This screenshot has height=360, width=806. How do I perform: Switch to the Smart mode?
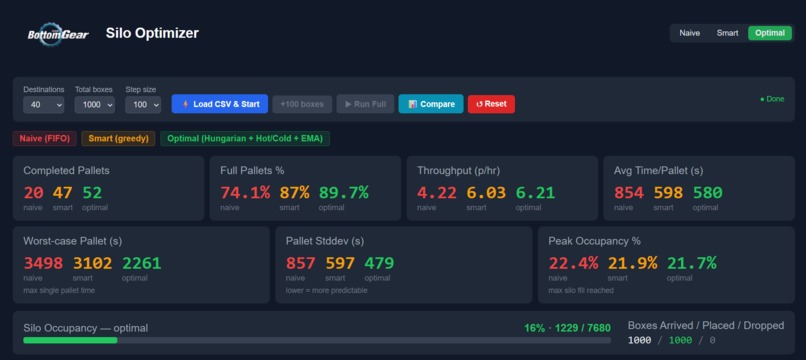(x=727, y=33)
